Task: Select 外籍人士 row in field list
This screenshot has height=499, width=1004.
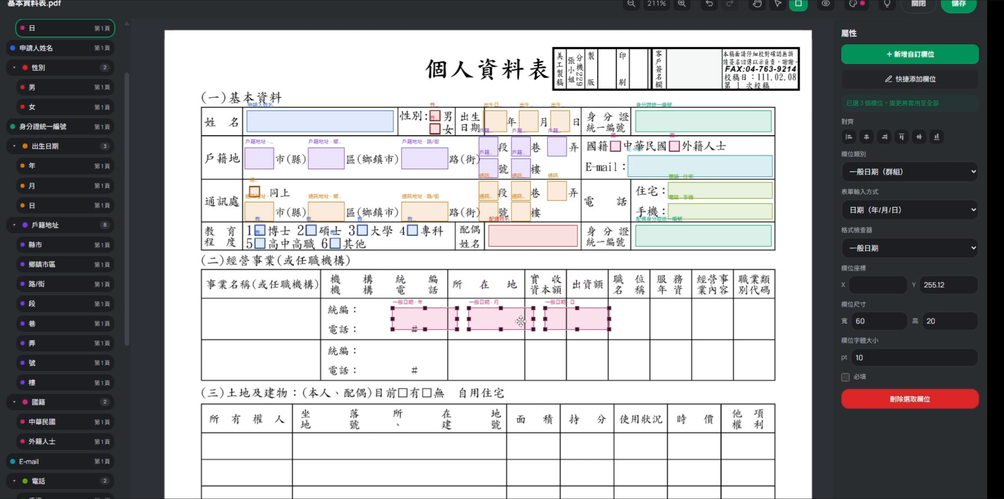Action: click(x=65, y=442)
